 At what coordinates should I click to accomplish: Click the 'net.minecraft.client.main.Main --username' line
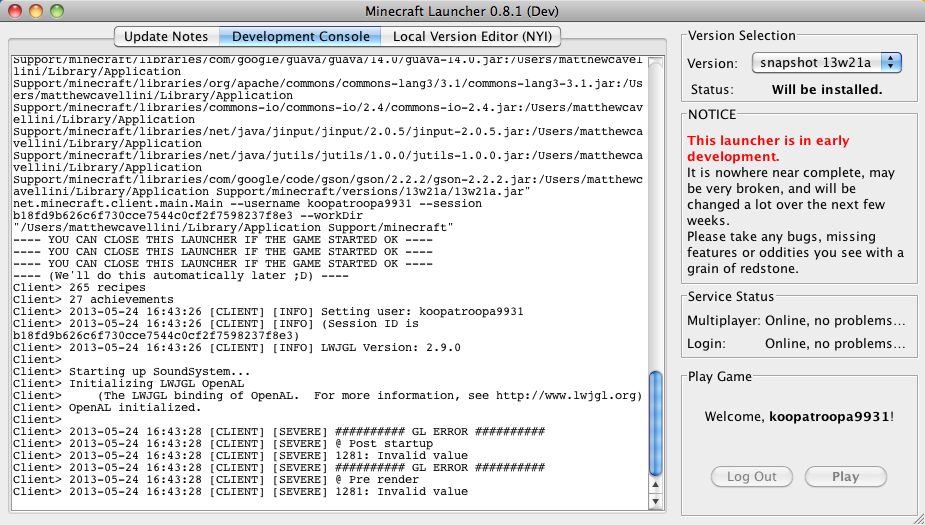click(247, 204)
